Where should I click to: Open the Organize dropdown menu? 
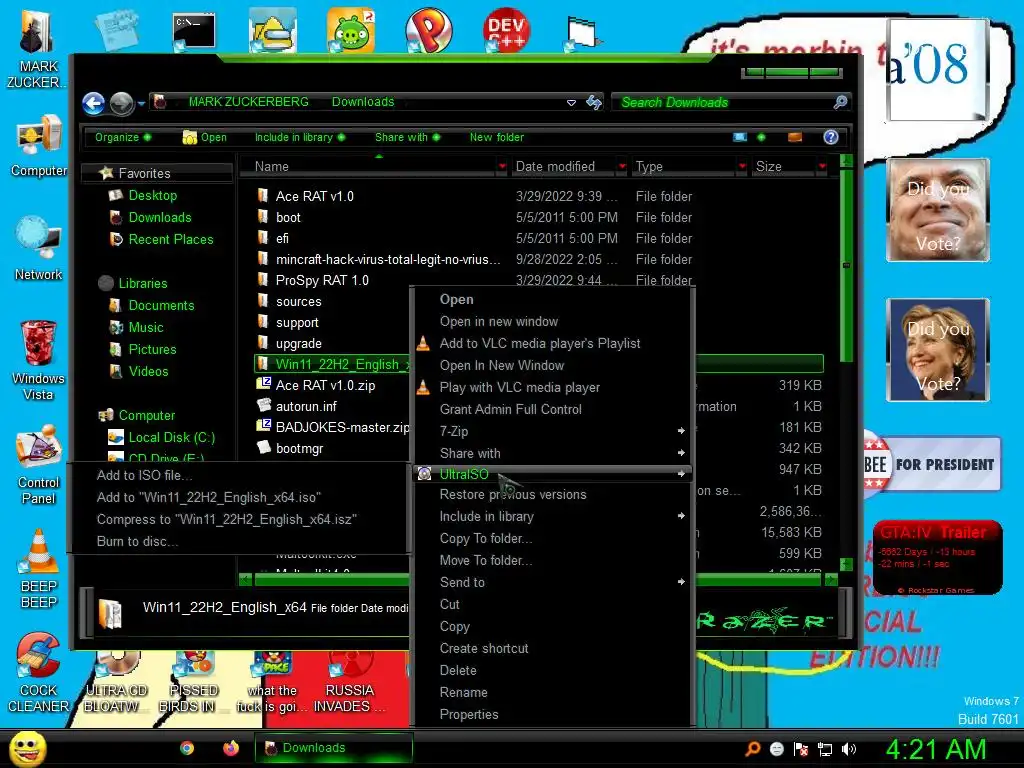click(x=123, y=137)
